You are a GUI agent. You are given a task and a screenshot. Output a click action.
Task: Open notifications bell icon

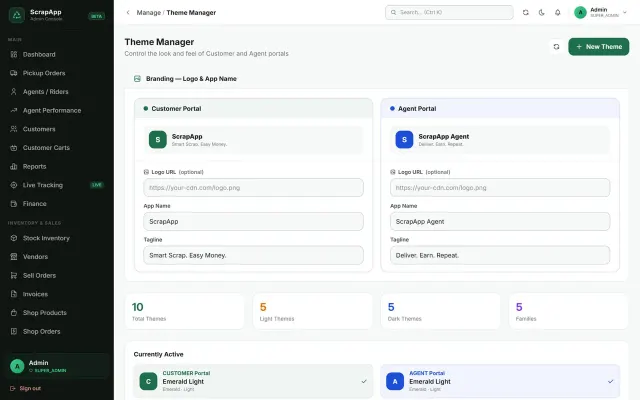tap(558, 13)
